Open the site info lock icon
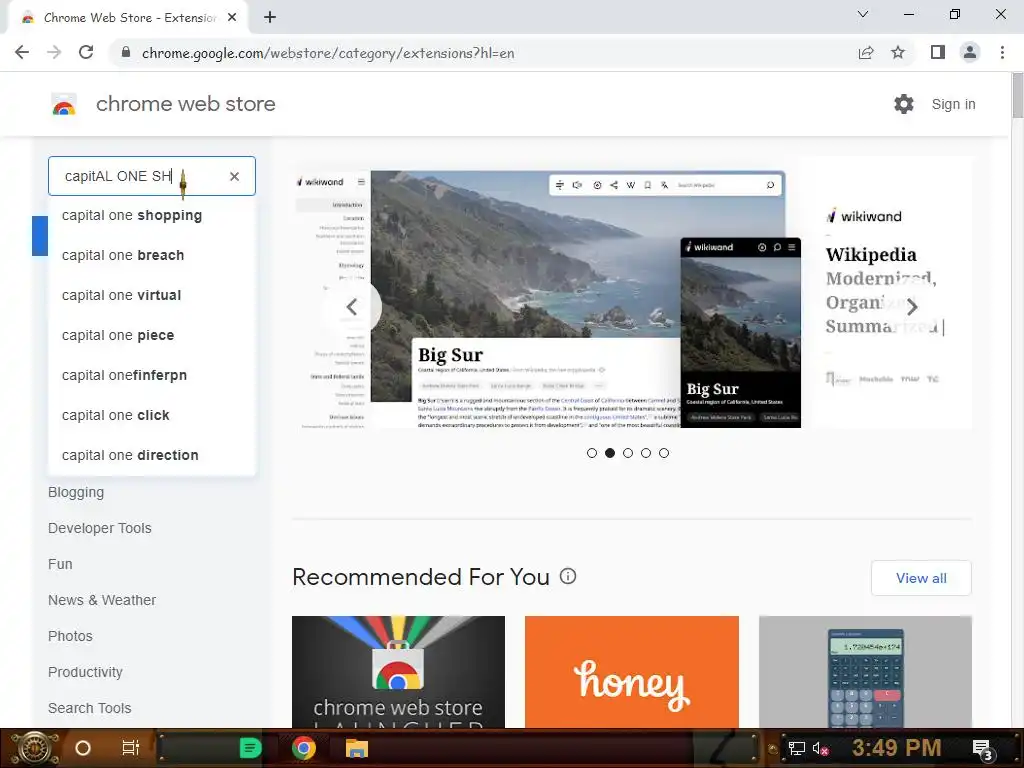Viewport: 1024px width, 768px height. (126, 53)
